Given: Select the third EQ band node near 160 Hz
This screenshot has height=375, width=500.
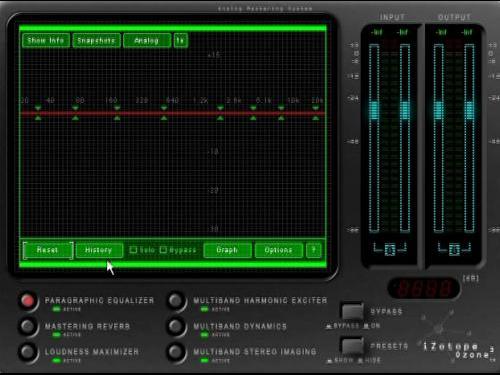Looking at the screenshot, I should (x=117, y=113).
